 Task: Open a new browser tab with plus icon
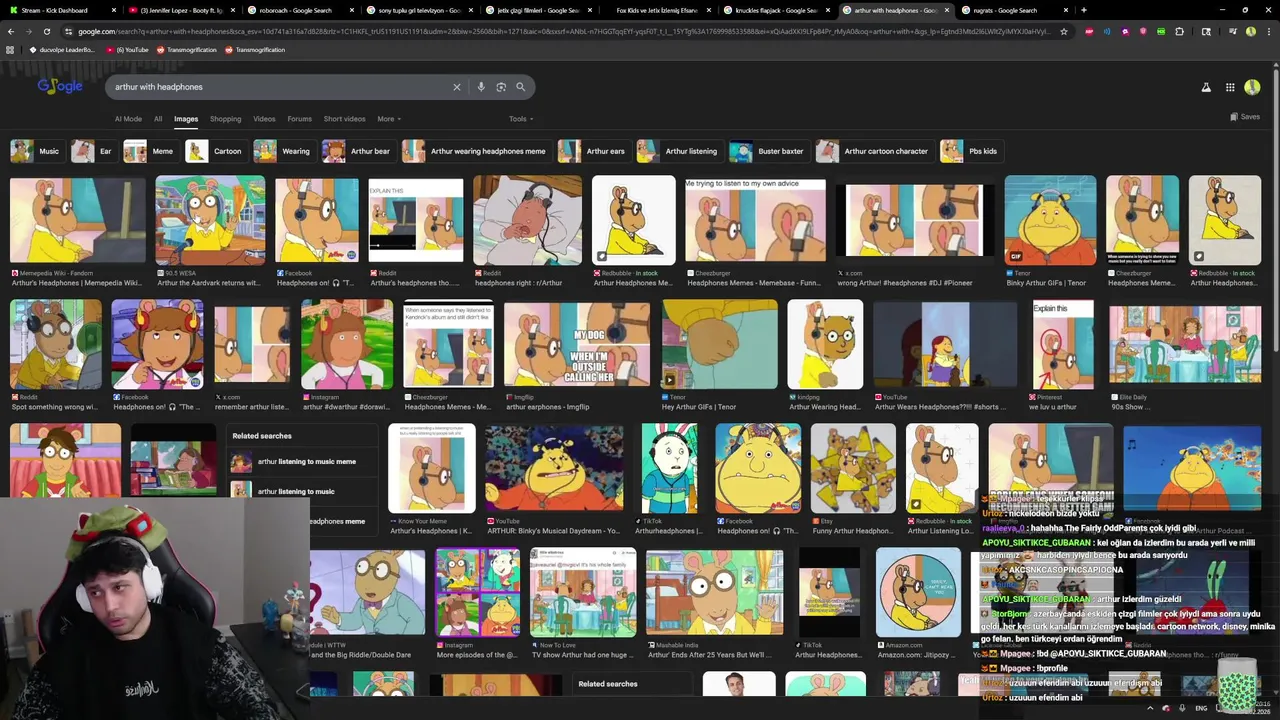(1084, 10)
